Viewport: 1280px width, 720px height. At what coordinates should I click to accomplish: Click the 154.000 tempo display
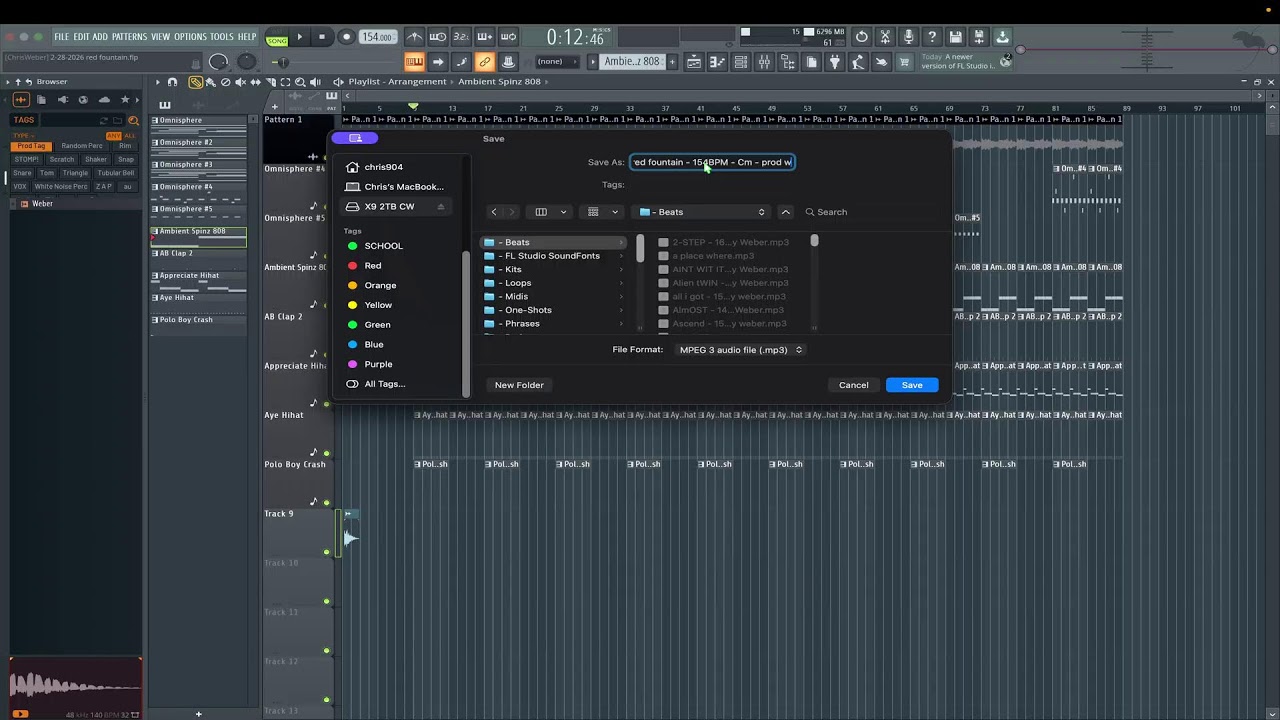coord(377,37)
